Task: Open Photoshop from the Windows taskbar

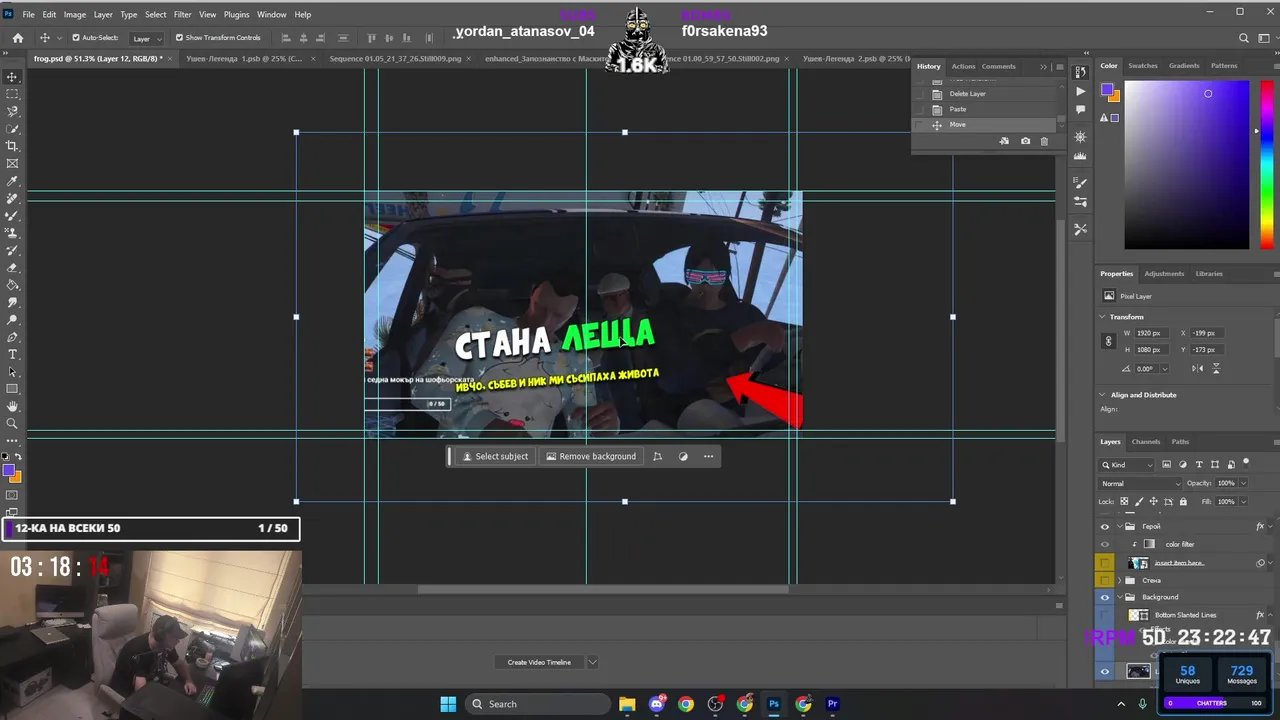Action: [774, 704]
